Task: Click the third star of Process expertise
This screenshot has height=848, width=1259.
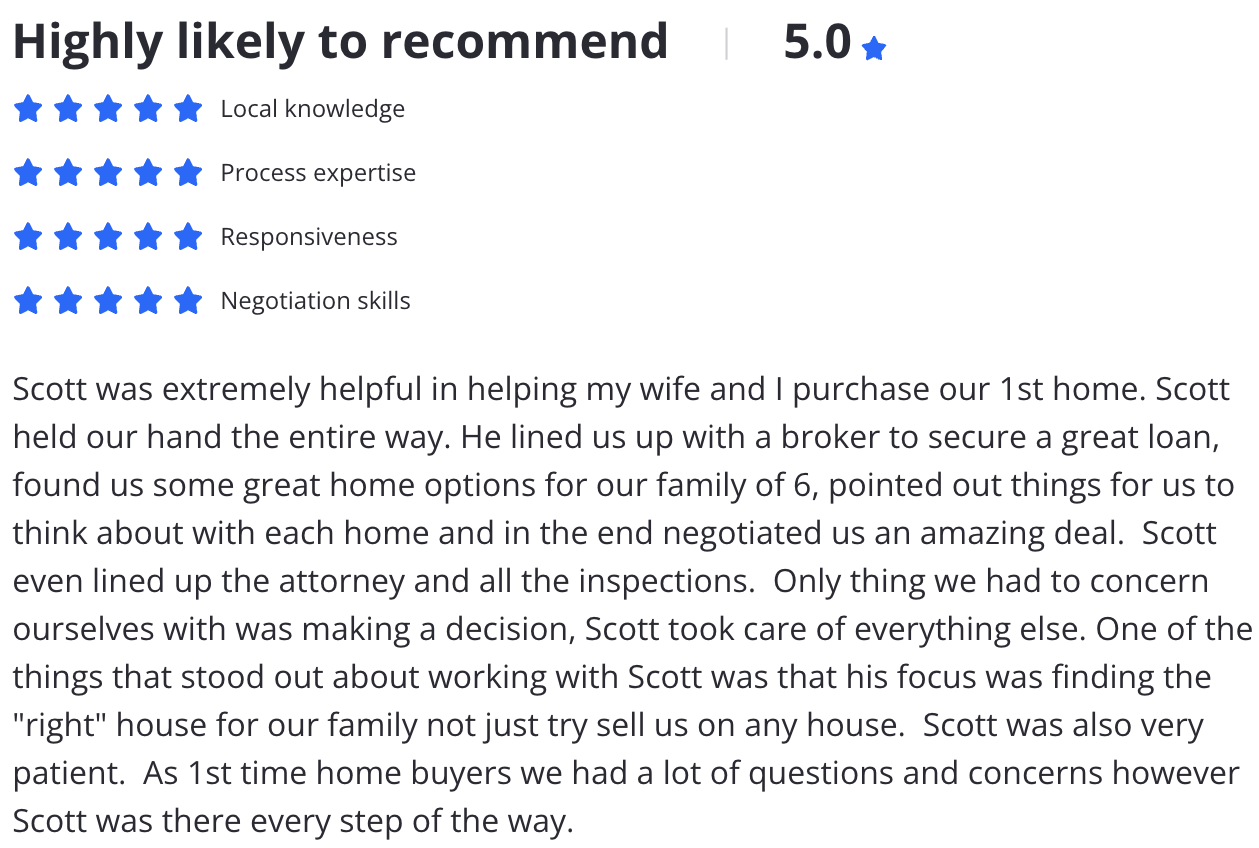Action: (108, 172)
